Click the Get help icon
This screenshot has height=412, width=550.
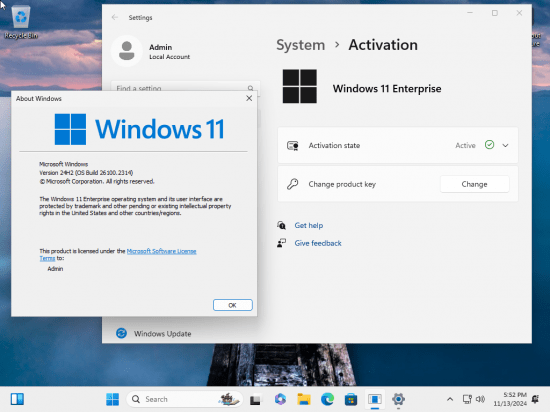pos(282,225)
